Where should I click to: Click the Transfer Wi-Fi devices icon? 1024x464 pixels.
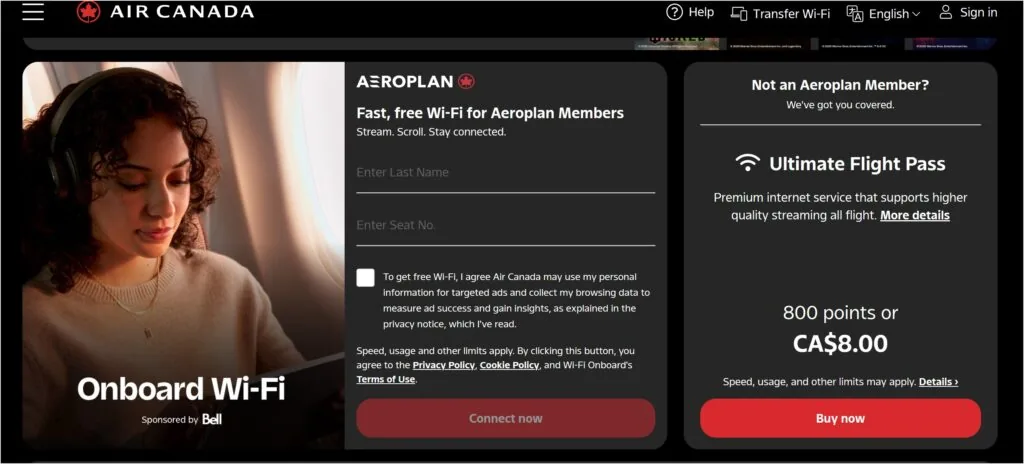pos(739,13)
